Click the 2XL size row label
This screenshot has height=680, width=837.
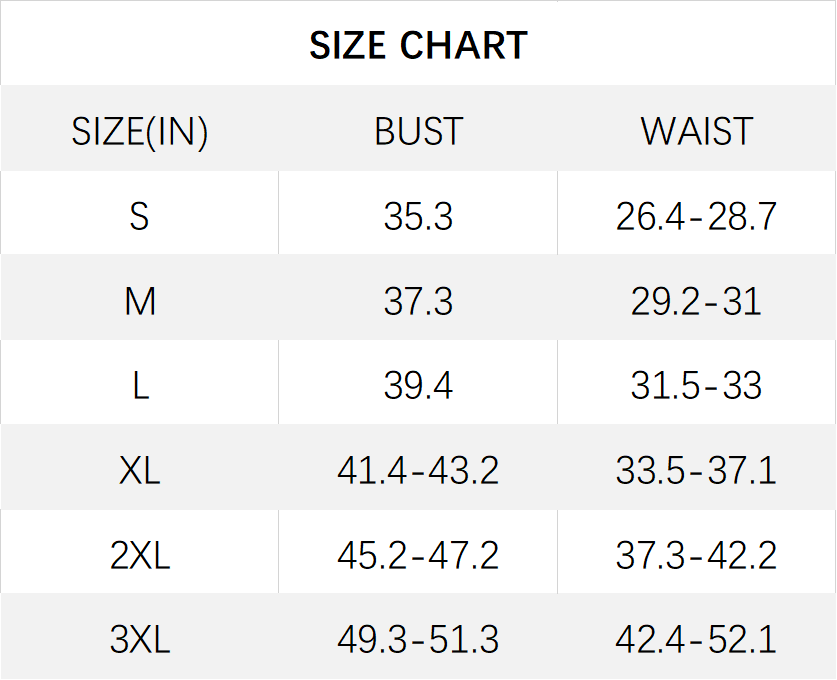click(x=140, y=555)
